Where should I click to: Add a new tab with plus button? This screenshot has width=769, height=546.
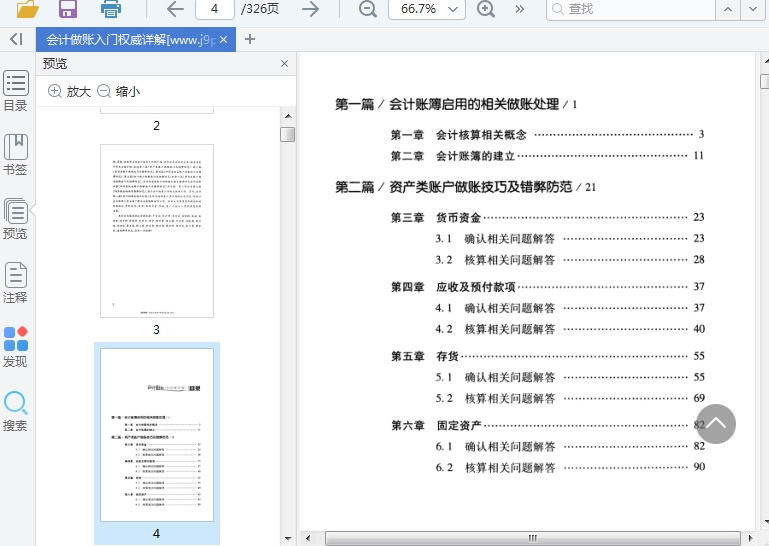[250, 40]
